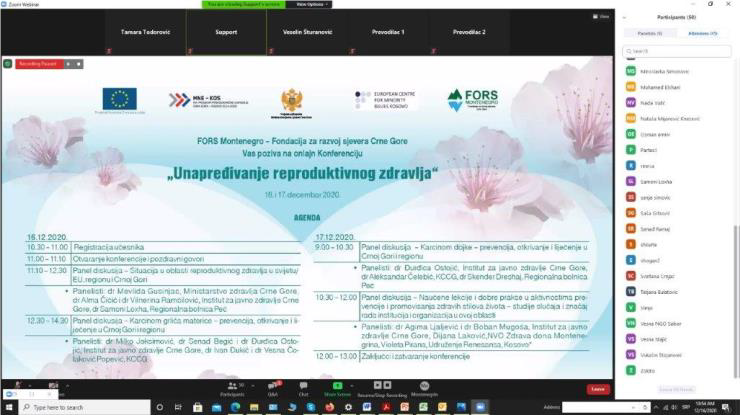The height and width of the screenshot is (415, 740).
Task: Open notification center in system tray
Action: pos(726,407)
